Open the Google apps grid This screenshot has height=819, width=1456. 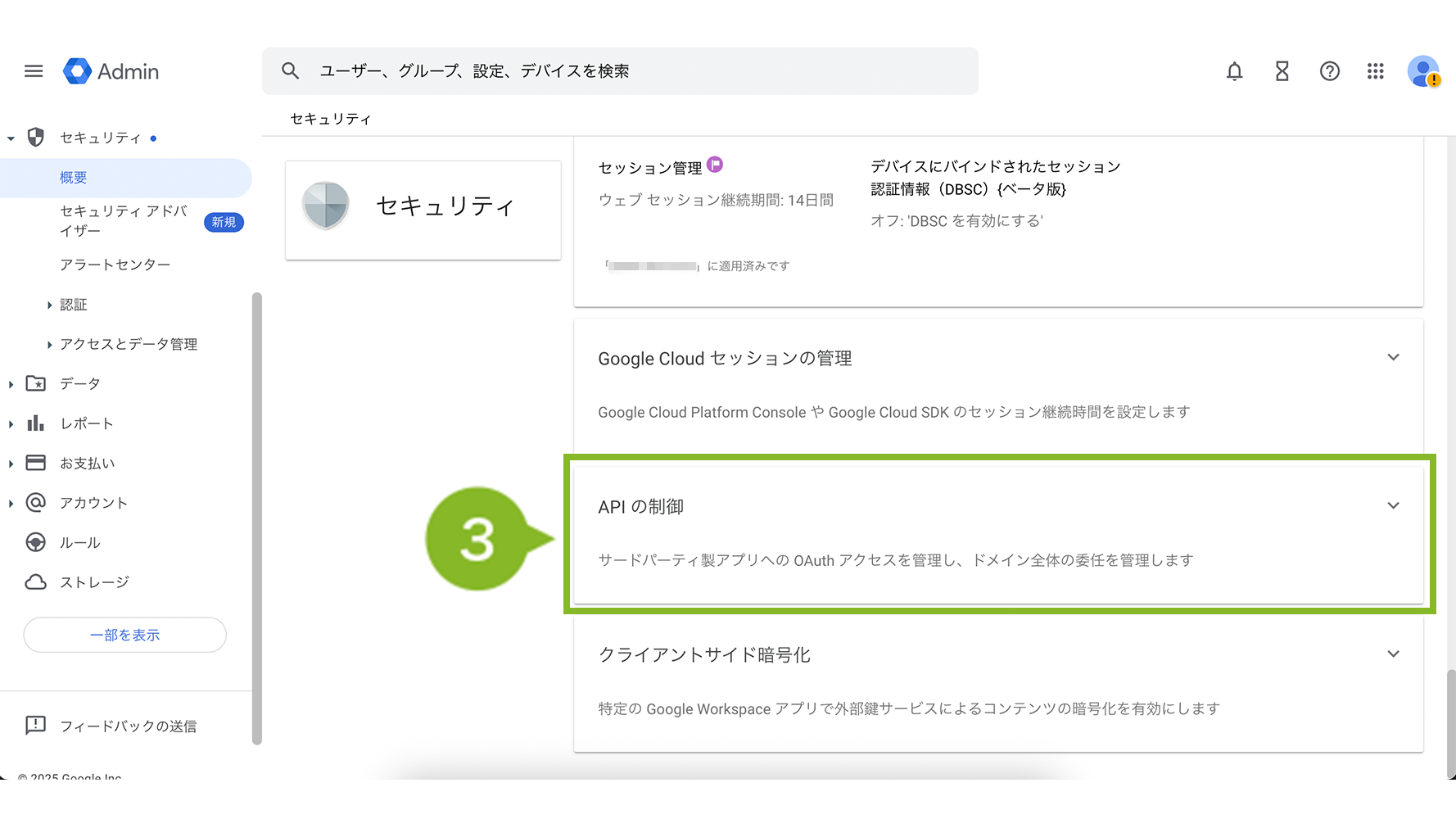pos(1376,71)
